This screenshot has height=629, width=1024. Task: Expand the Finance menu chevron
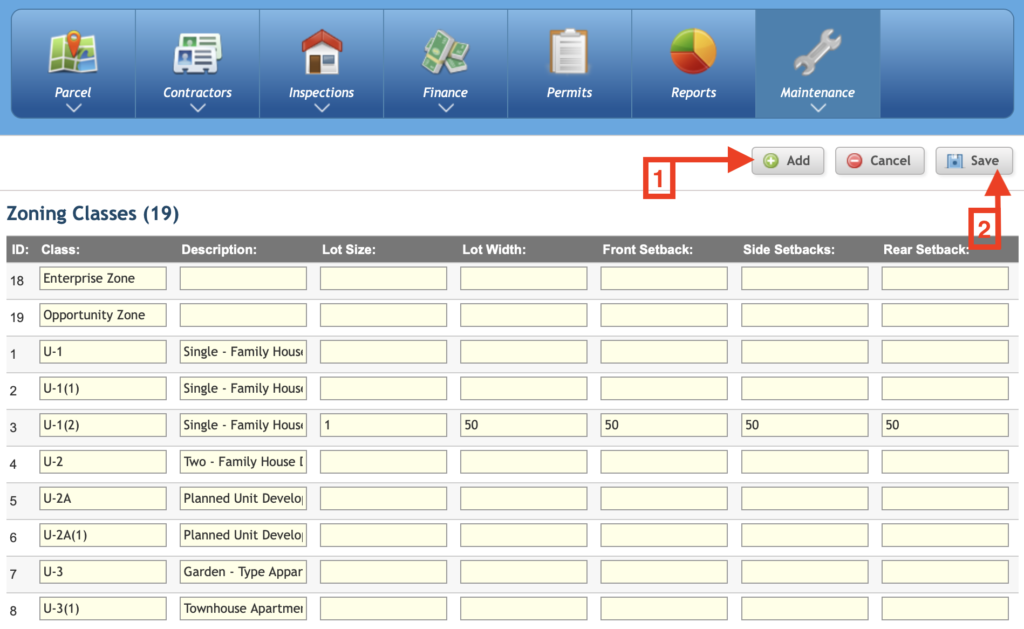coord(445,108)
